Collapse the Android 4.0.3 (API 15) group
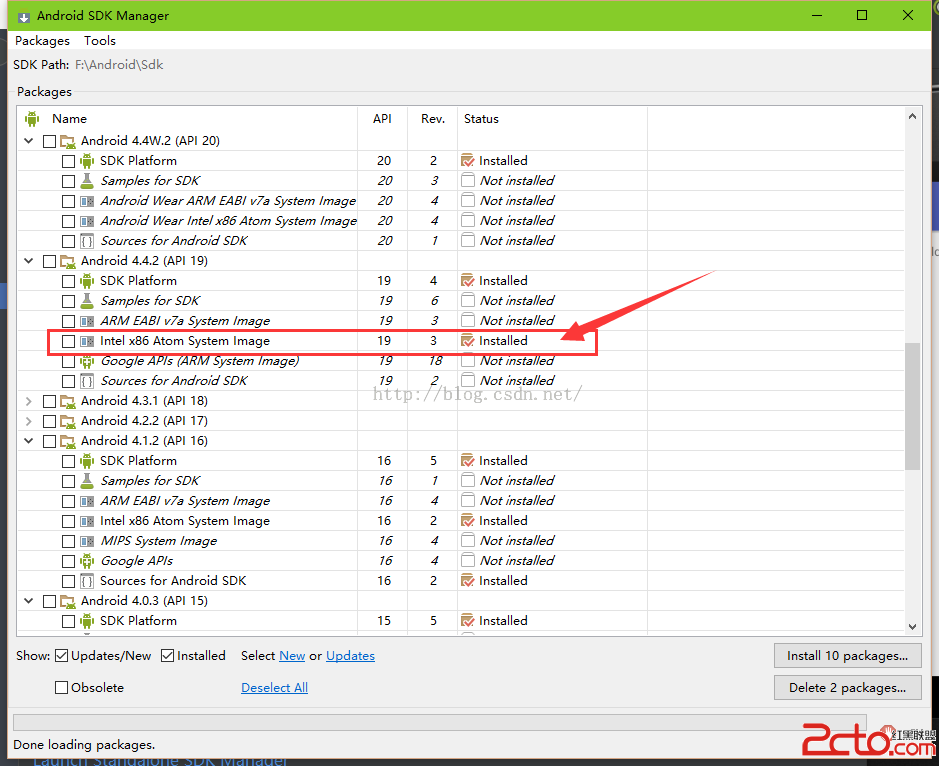This screenshot has height=766, width=939. (x=28, y=601)
